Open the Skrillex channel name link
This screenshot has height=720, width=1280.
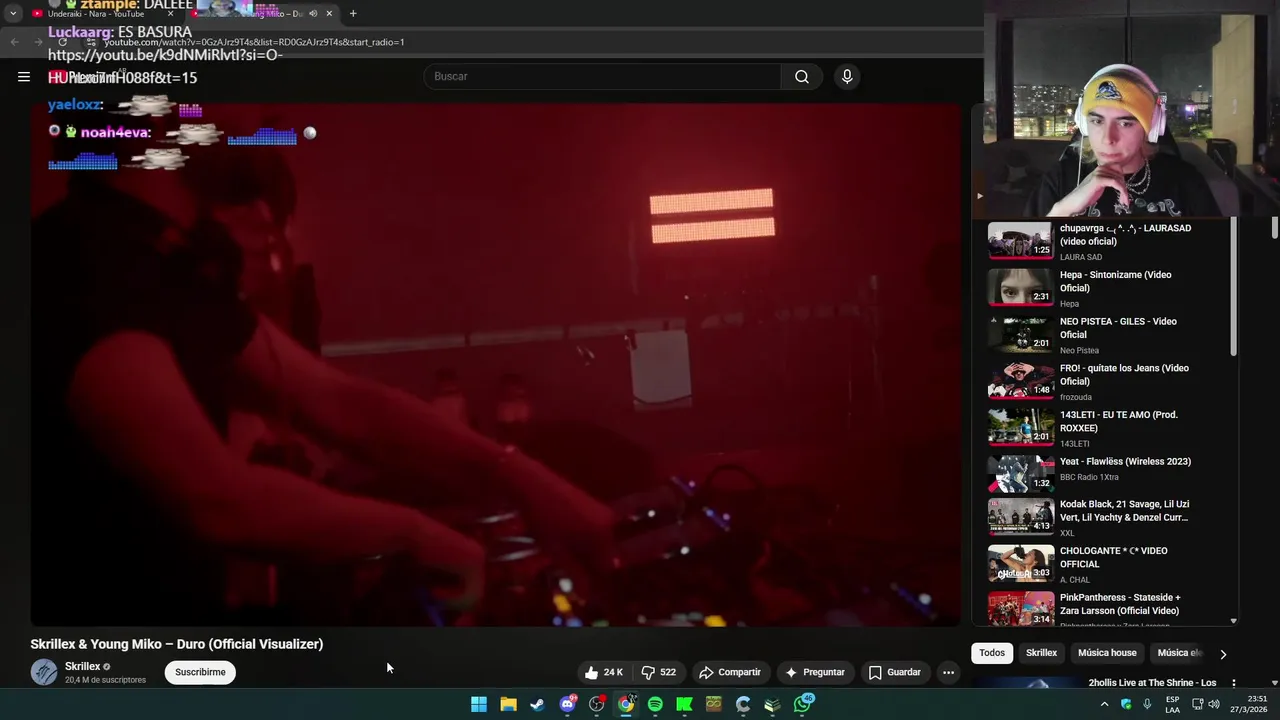tap(82, 666)
